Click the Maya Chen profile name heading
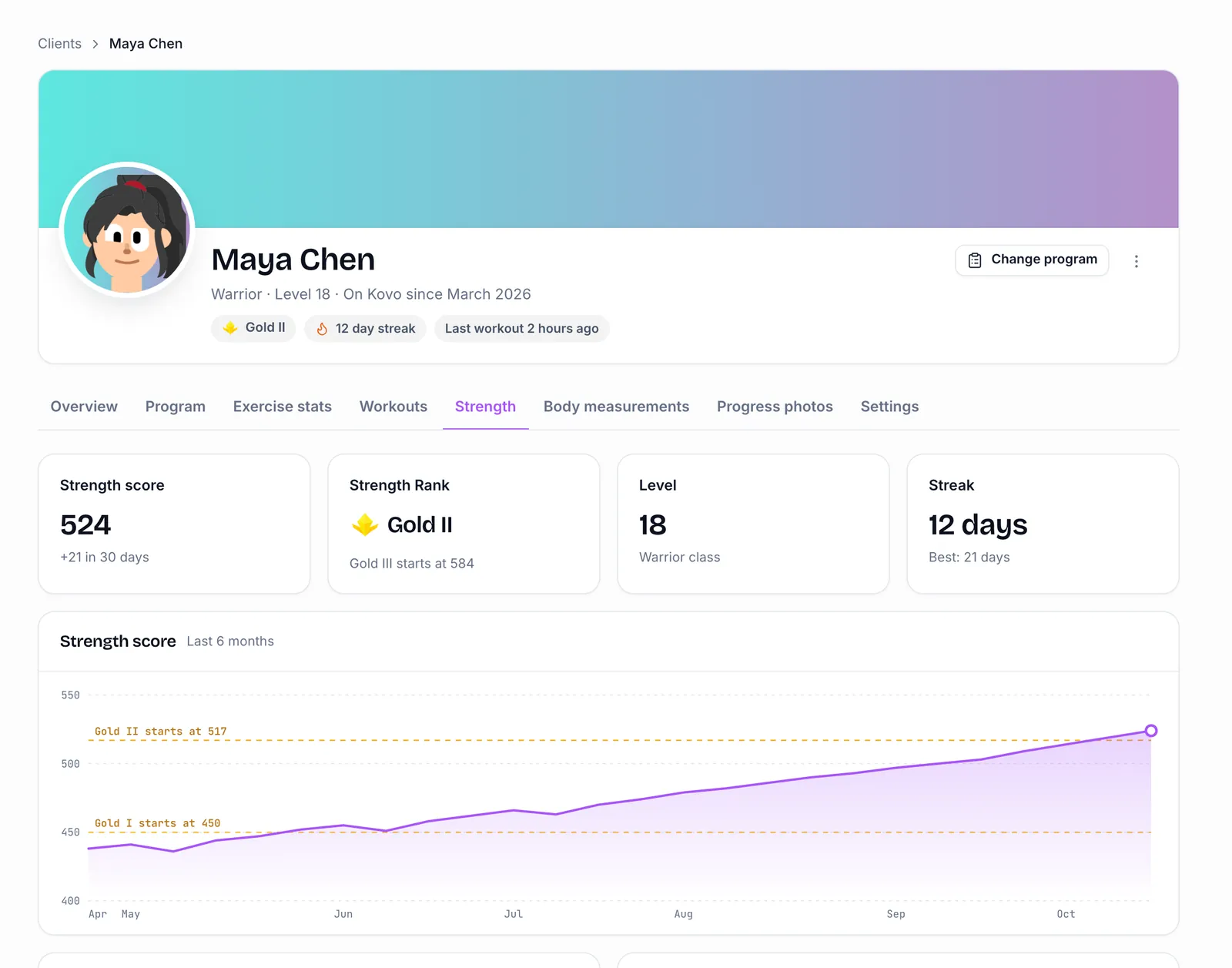1232x968 pixels. click(x=293, y=260)
